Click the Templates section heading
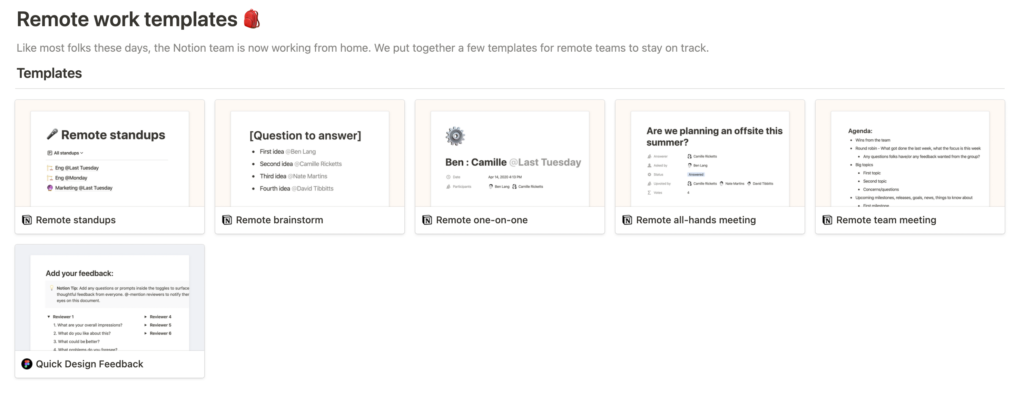The width and height of the screenshot is (1024, 397). [x=50, y=73]
